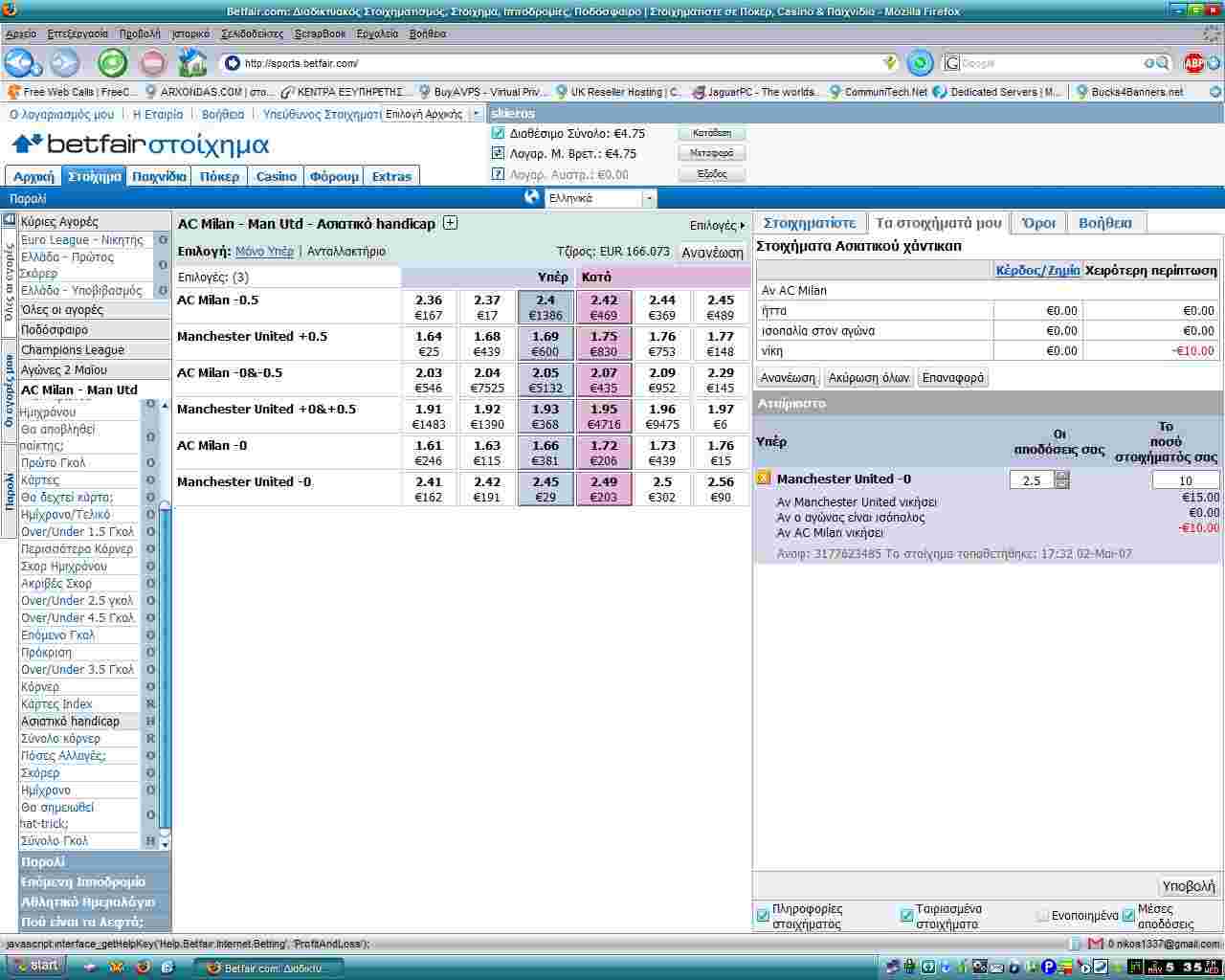
Task: Click the small icon above Κύριες Αγορές sidebar
Action: (x=9, y=220)
